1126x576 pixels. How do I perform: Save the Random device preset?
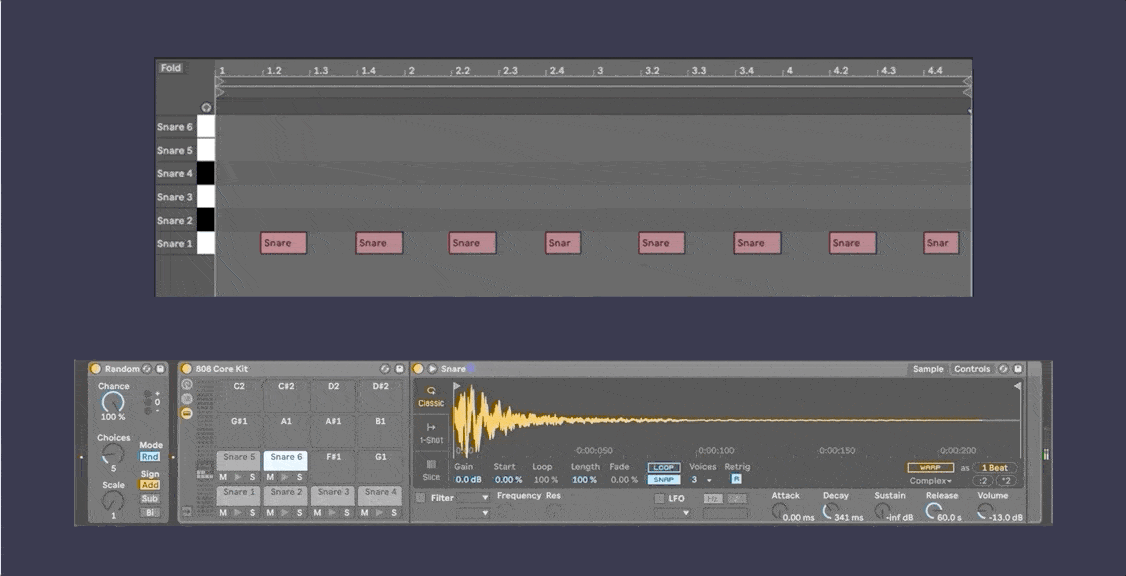pyautogui.click(x=160, y=368)
